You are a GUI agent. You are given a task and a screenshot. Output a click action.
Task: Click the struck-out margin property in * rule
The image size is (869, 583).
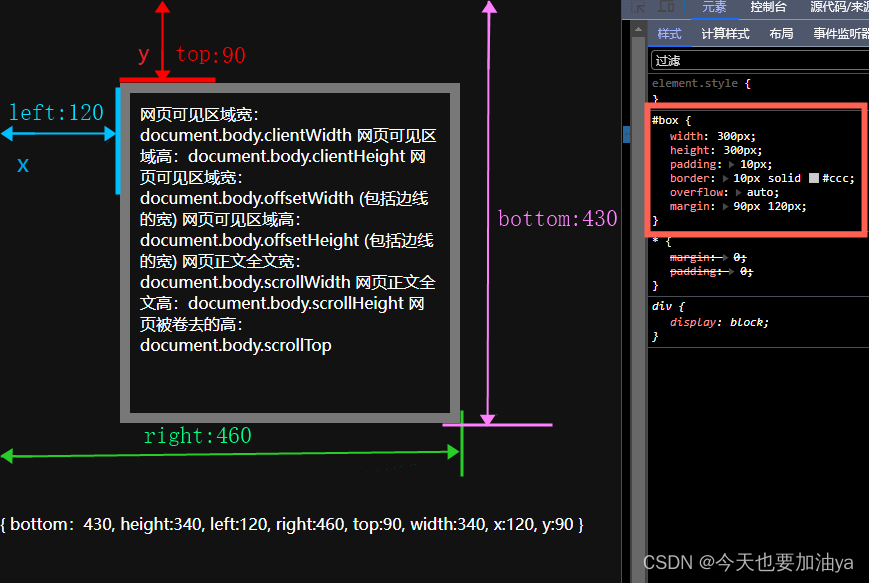point(690,257)
